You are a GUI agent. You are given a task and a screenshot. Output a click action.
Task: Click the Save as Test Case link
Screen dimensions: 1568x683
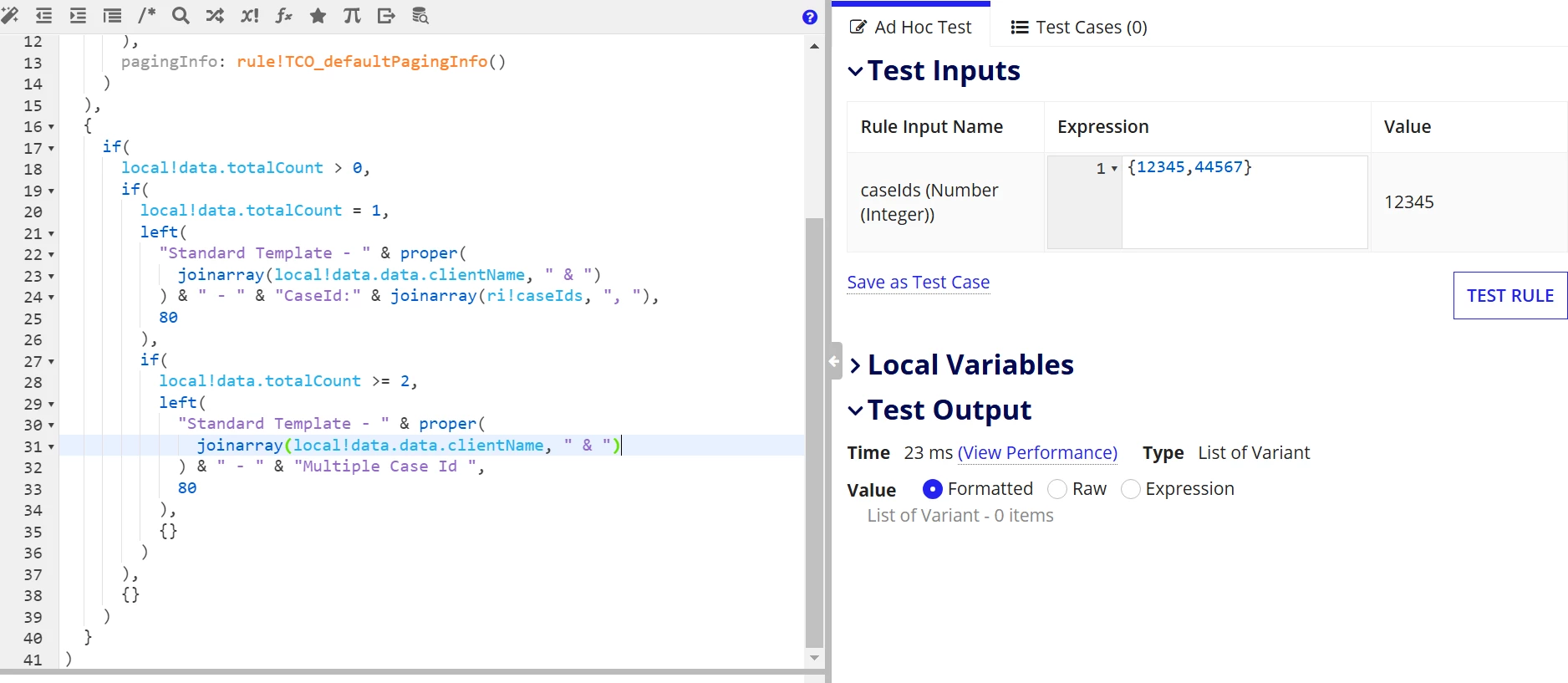[x=919, y=283]
